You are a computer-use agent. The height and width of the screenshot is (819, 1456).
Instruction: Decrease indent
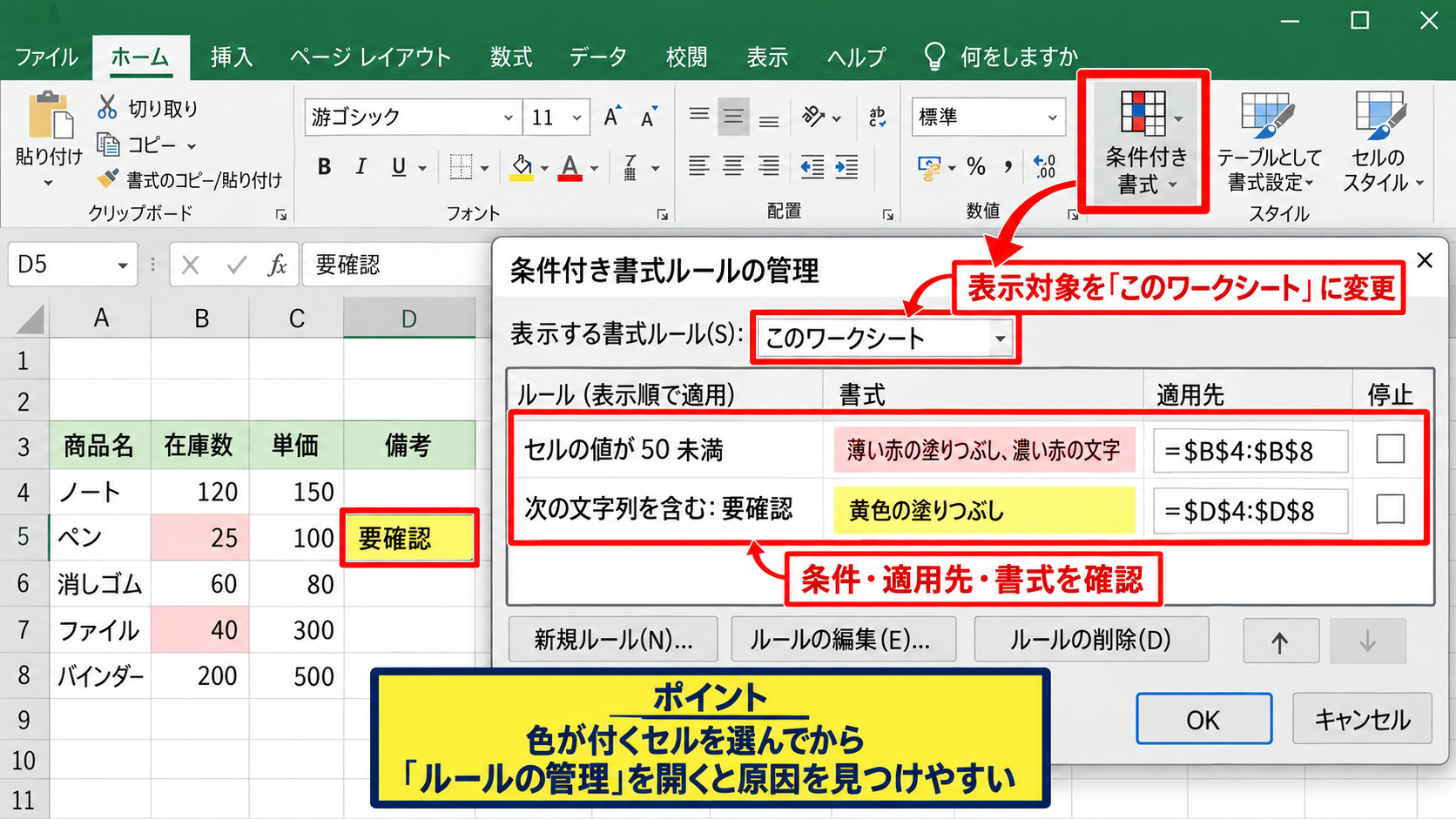click(812, 166)
